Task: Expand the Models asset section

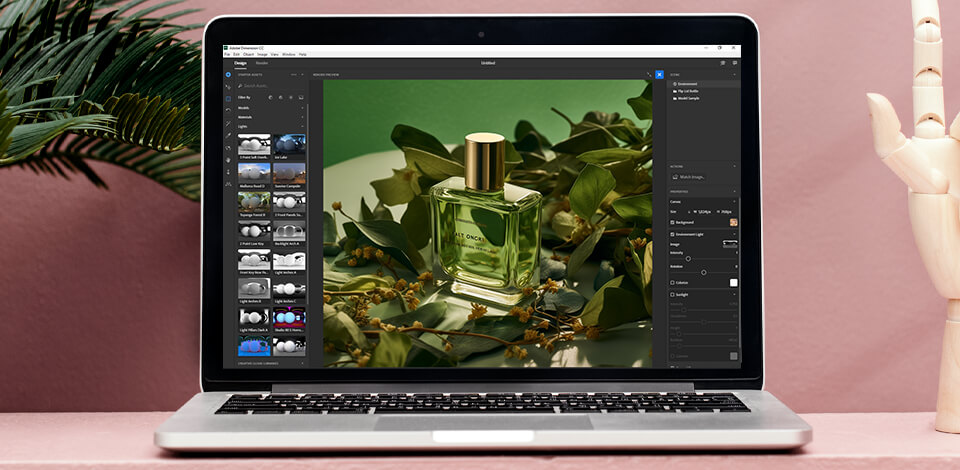Action: point(302,108)
